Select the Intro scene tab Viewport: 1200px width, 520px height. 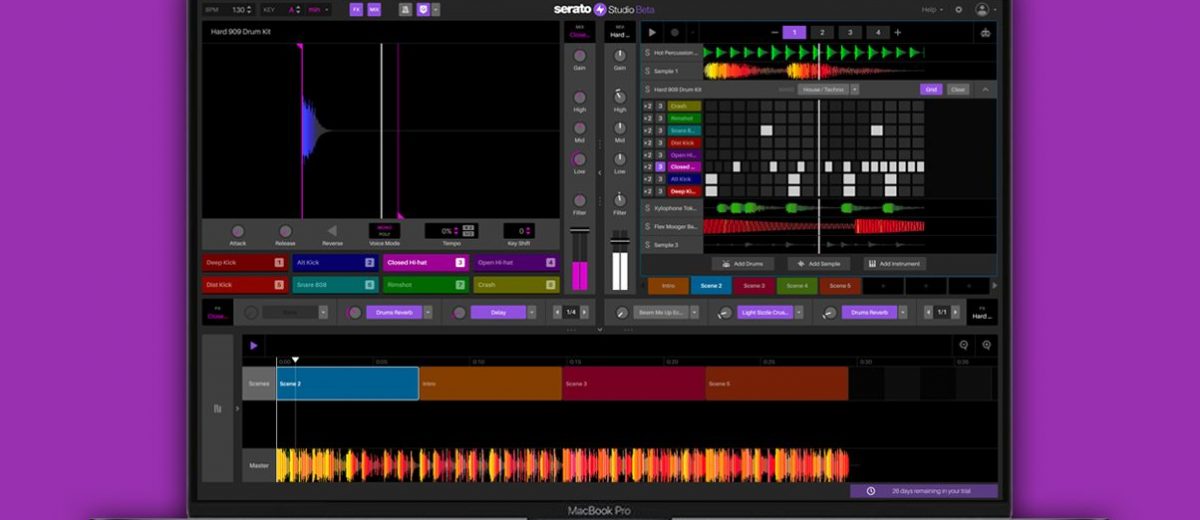click(668, 286)
